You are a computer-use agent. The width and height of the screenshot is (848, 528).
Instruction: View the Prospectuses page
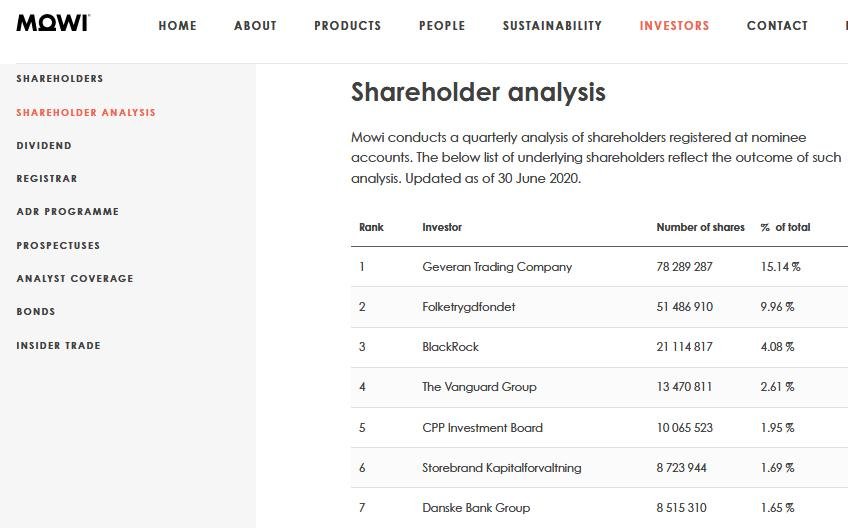[x=58, y=246]
